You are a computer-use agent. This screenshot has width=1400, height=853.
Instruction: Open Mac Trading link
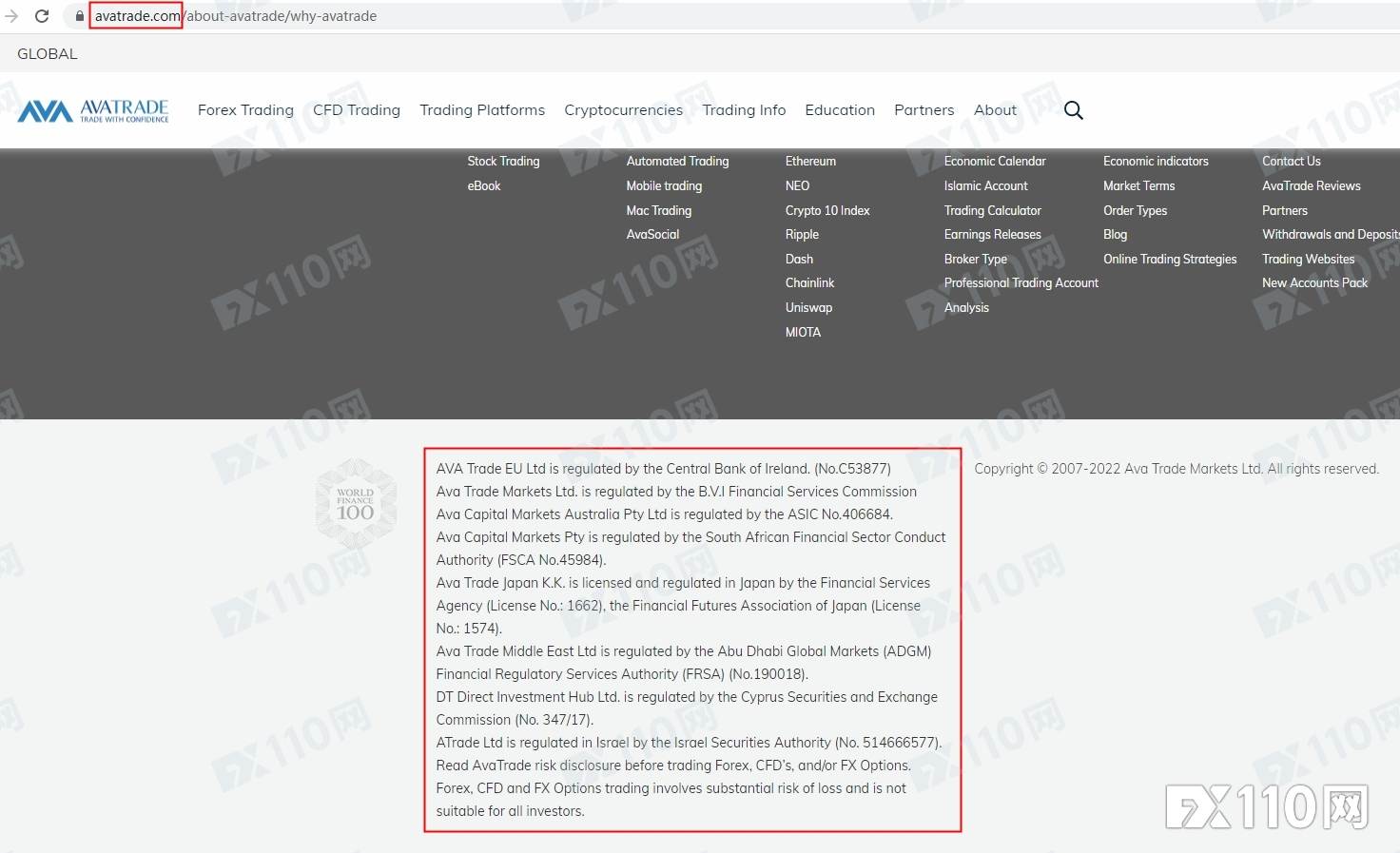(x=659, y=211)
